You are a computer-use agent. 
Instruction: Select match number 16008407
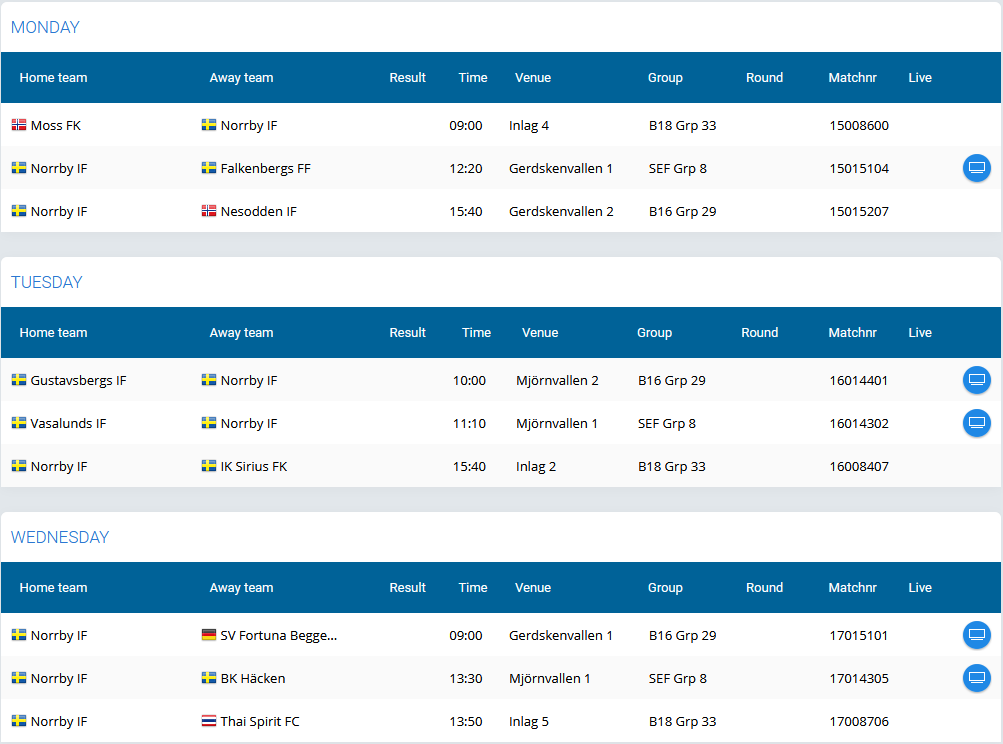[x=859, y=466]
